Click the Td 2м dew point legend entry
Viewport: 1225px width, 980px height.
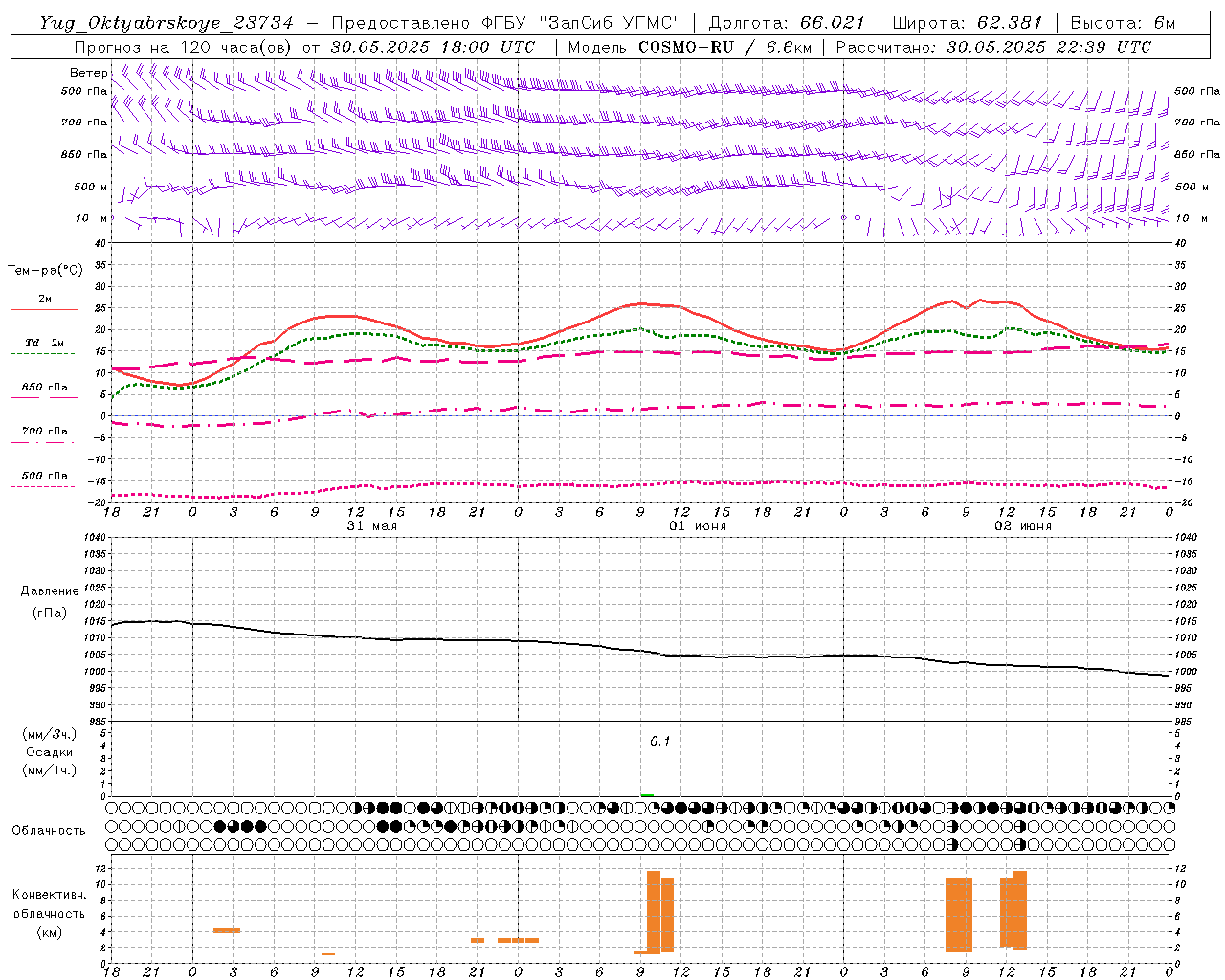44,343
